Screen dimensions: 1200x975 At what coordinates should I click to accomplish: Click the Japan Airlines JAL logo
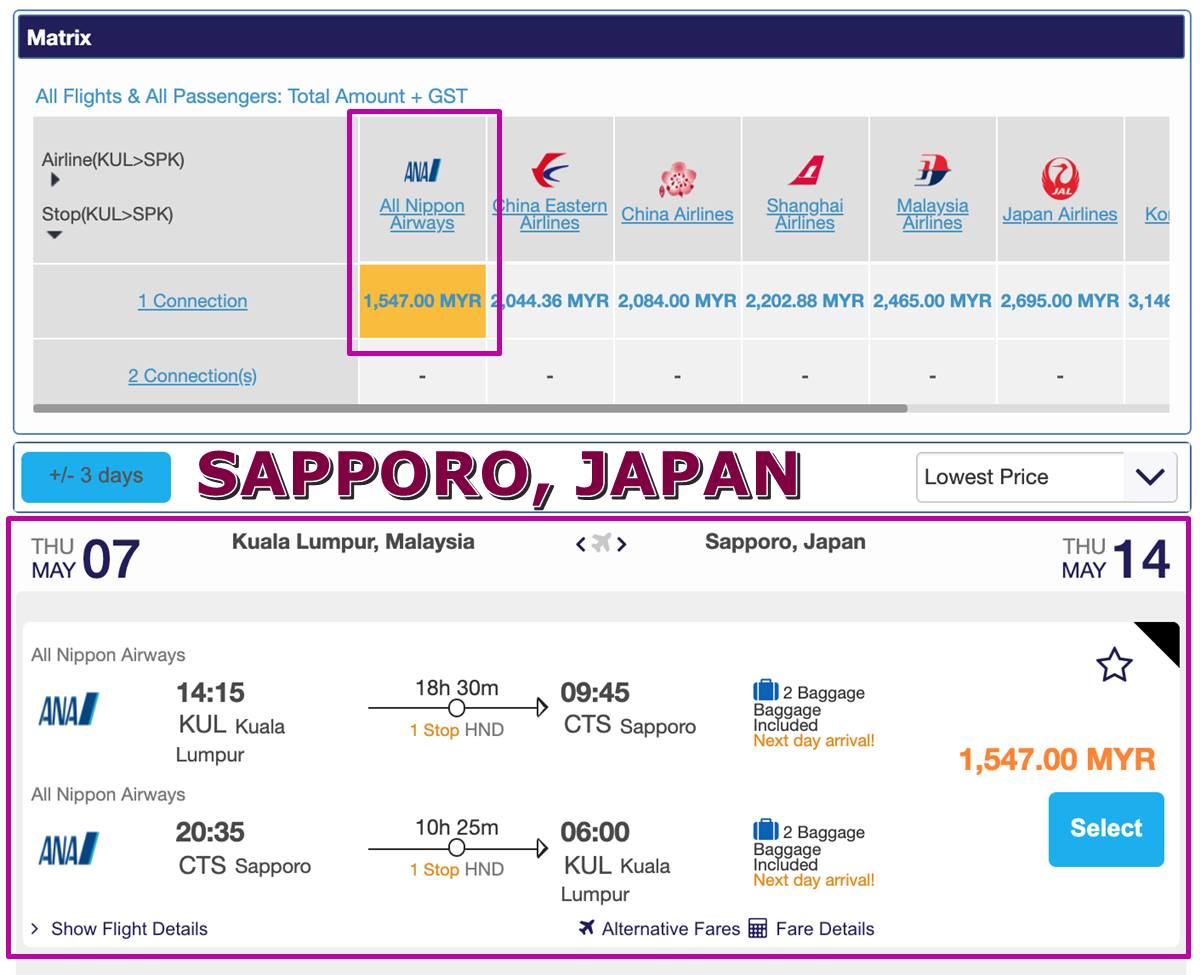click(1060, 179)
